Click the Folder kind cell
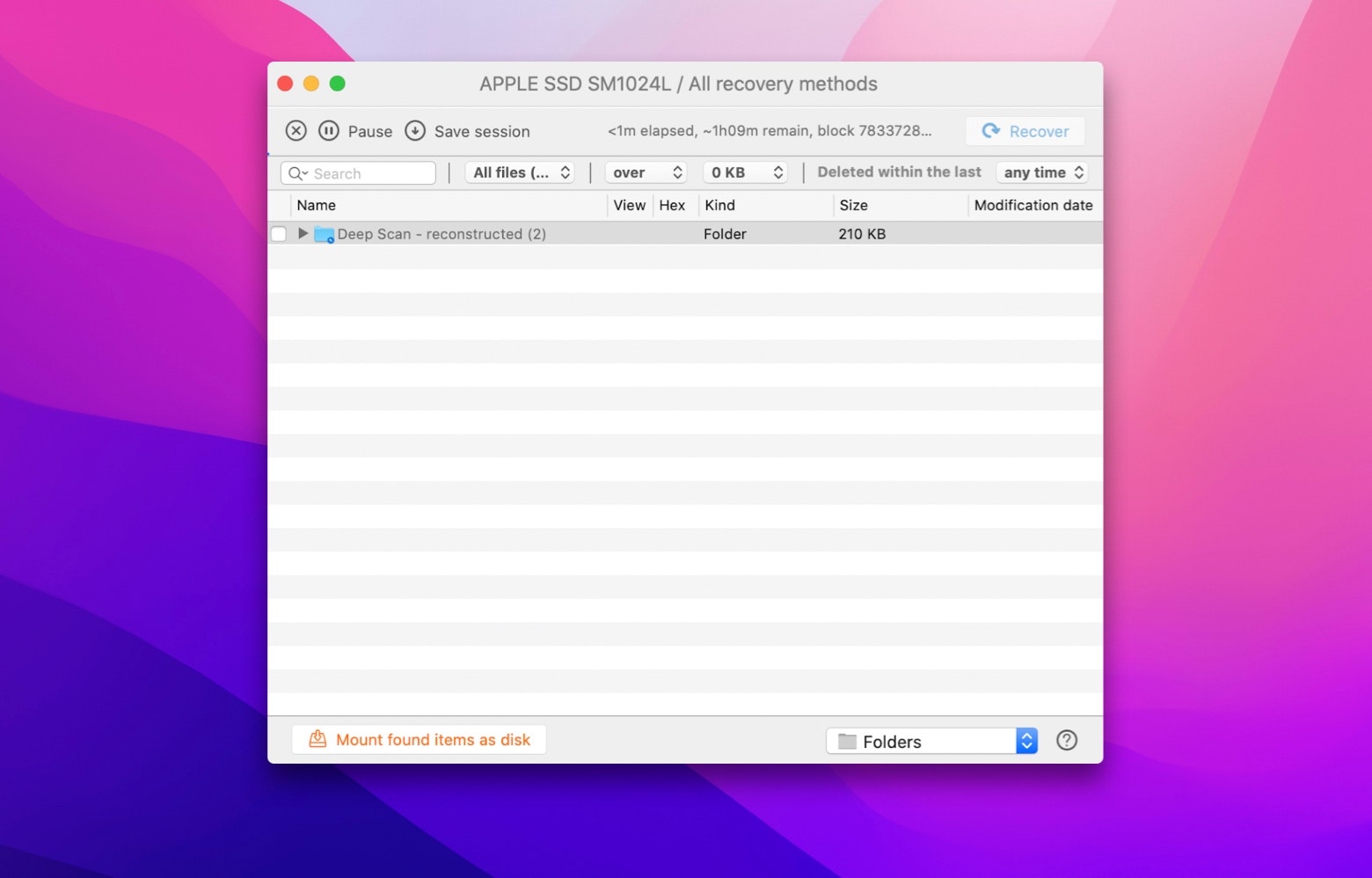The image size is (1372, 878). (x=725, y=234)
